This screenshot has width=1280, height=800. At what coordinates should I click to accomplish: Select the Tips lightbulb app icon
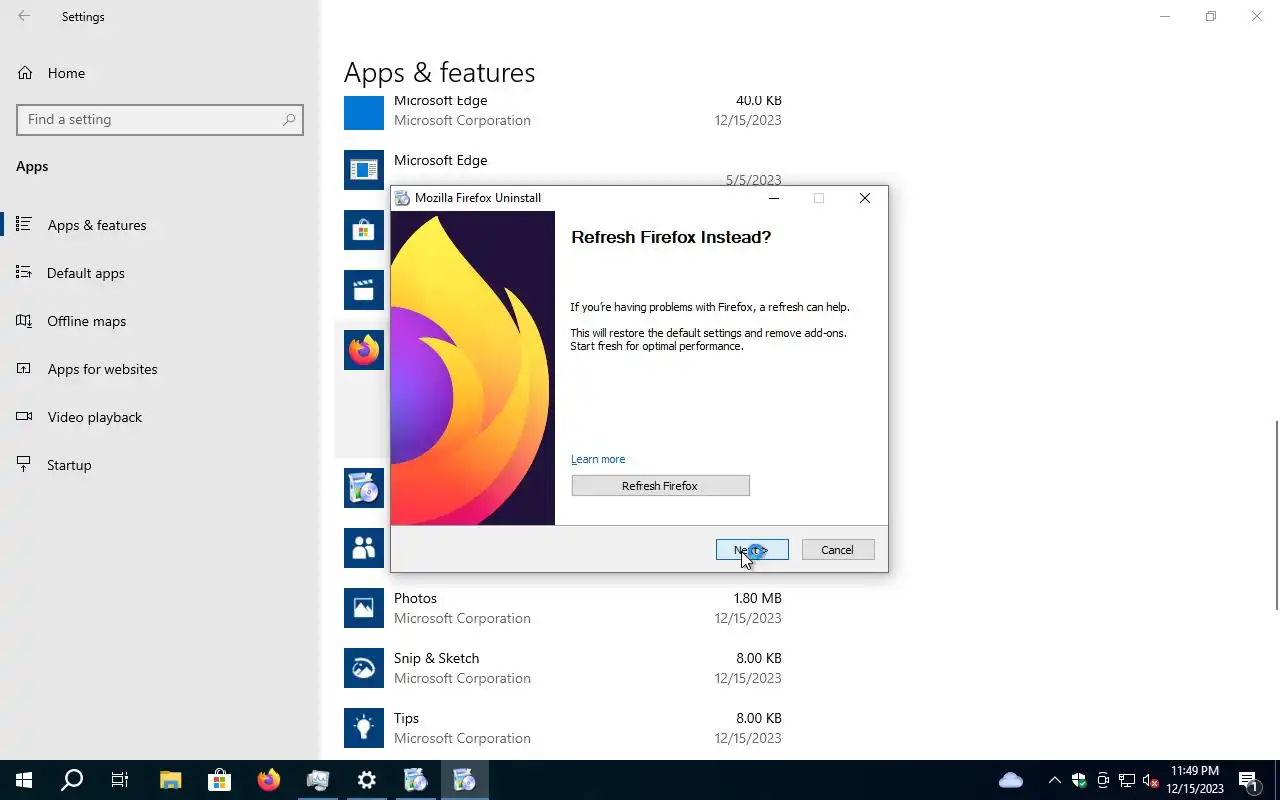pyautogui.click(x=364, y=728)
